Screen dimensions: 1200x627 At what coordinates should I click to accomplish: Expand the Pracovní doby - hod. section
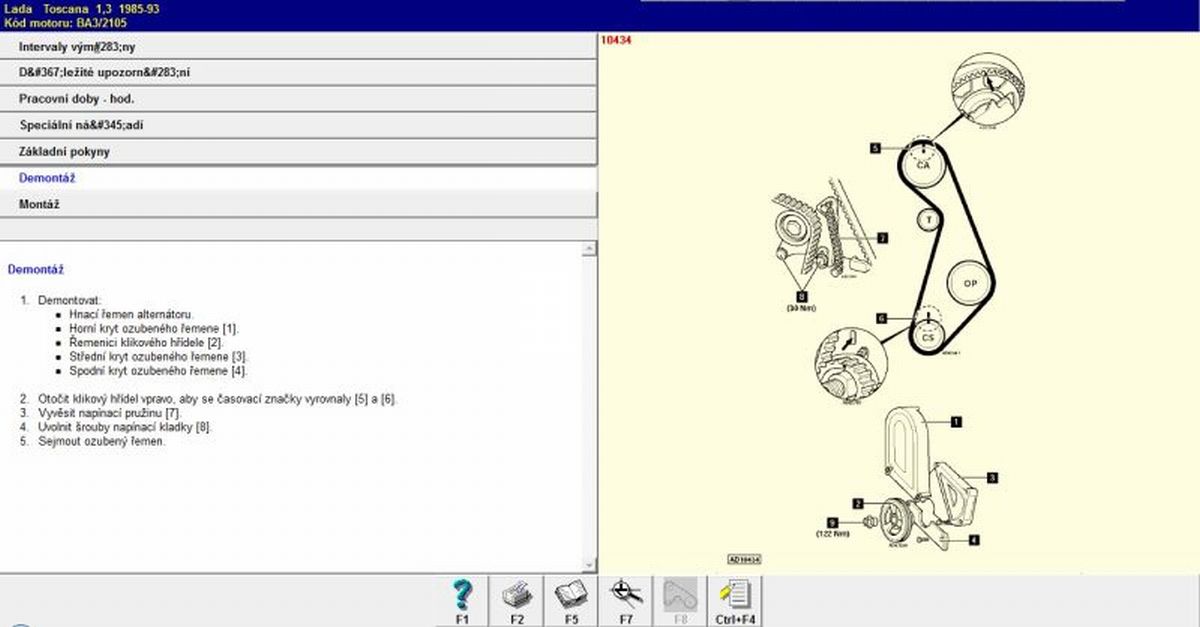(x=298, y=99)
